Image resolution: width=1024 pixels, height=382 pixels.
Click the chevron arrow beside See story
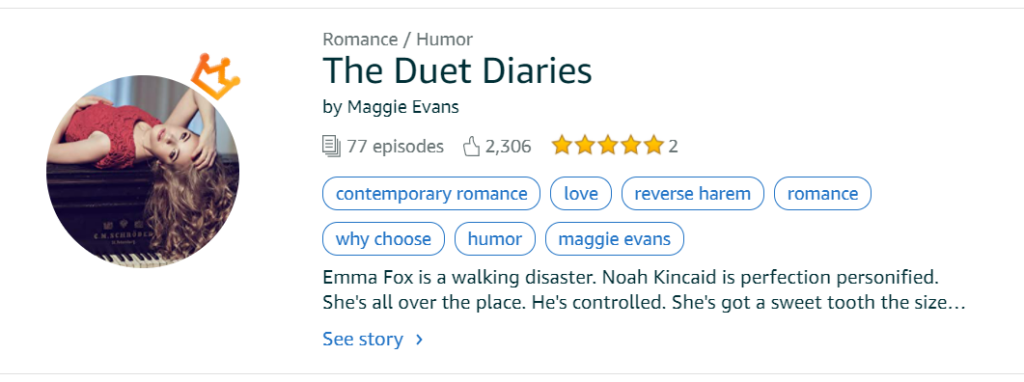click(419, 340)
